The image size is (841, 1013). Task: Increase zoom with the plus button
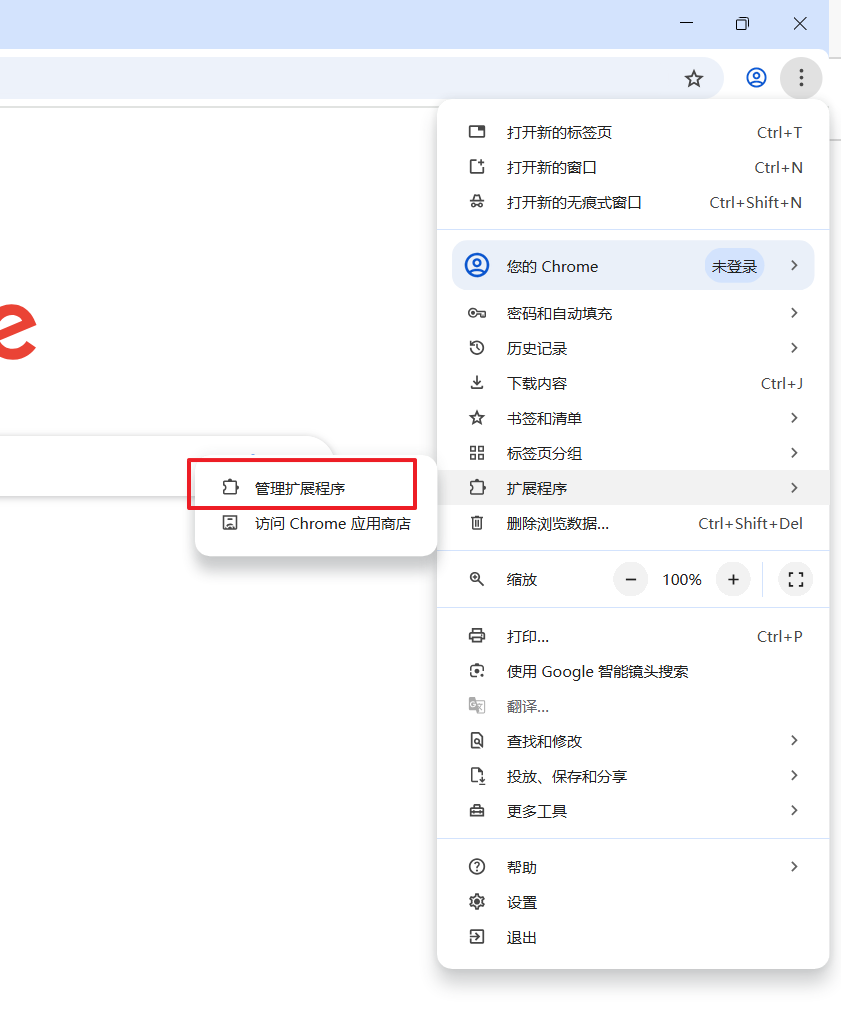click(733, 579)
